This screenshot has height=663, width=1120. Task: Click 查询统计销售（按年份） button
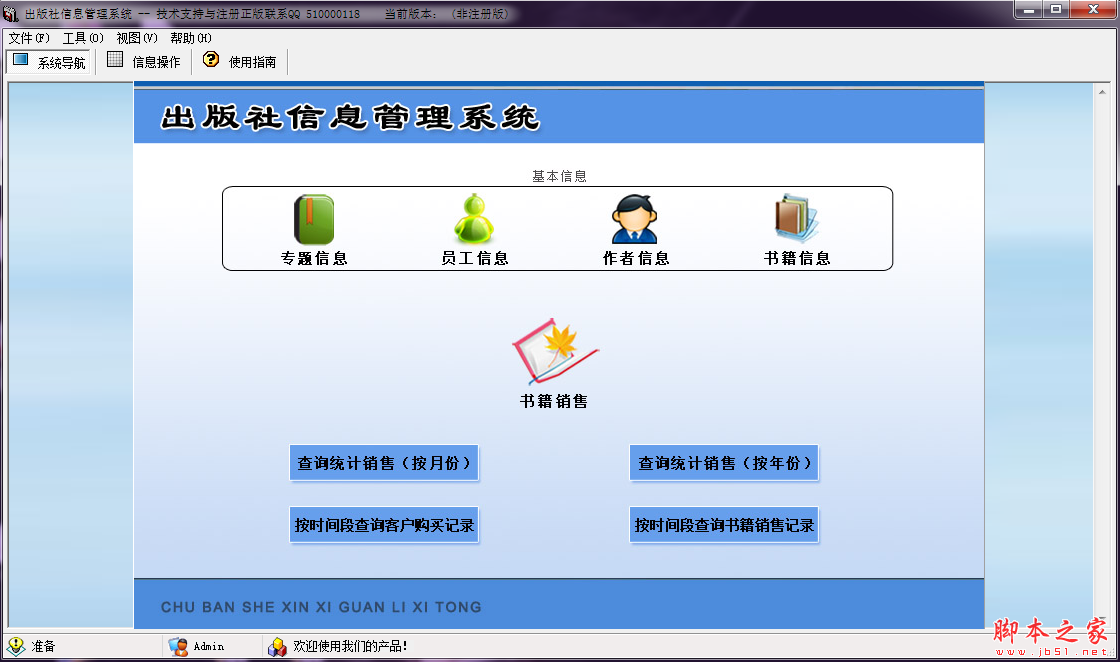pyautogui.click(x=724, y=463)
